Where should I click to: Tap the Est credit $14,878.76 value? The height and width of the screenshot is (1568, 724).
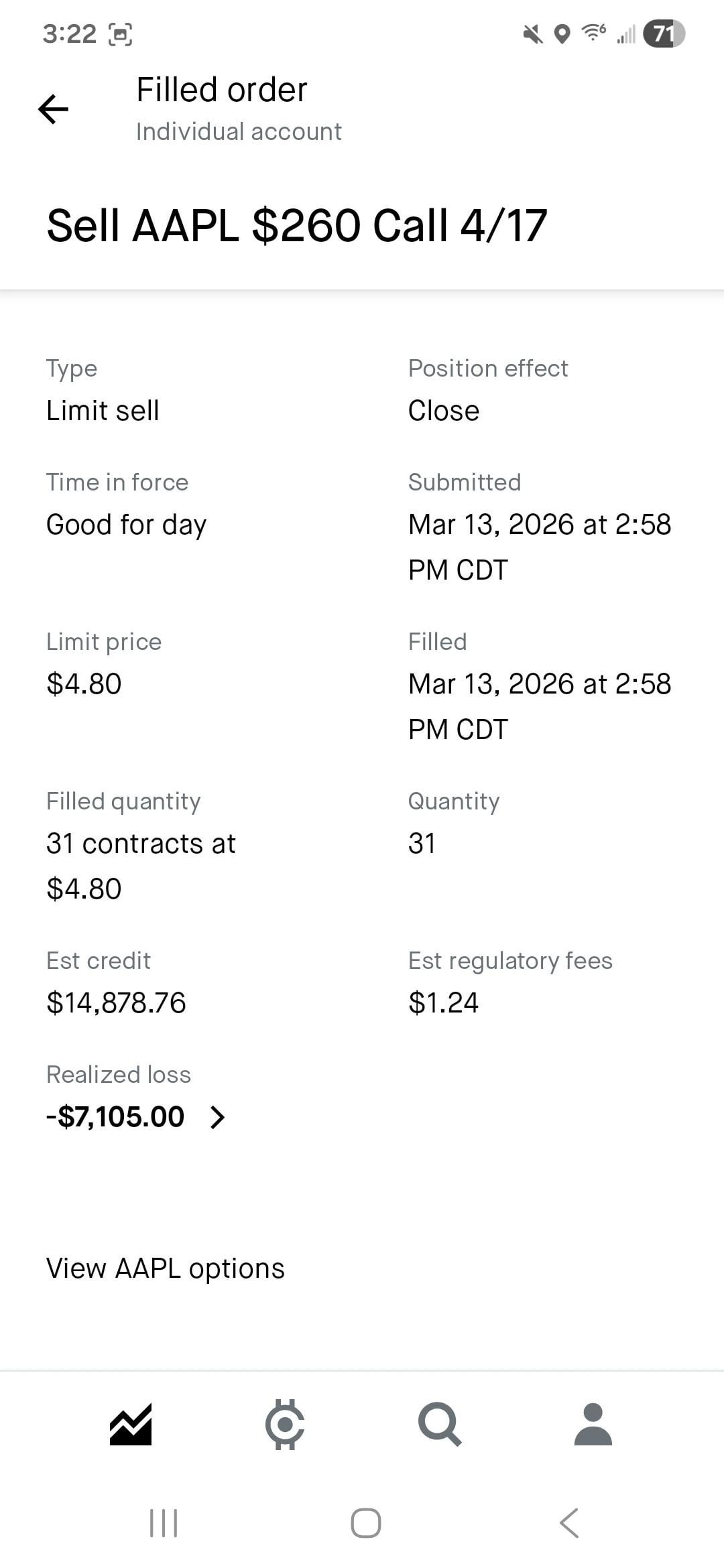(116, 1003)
